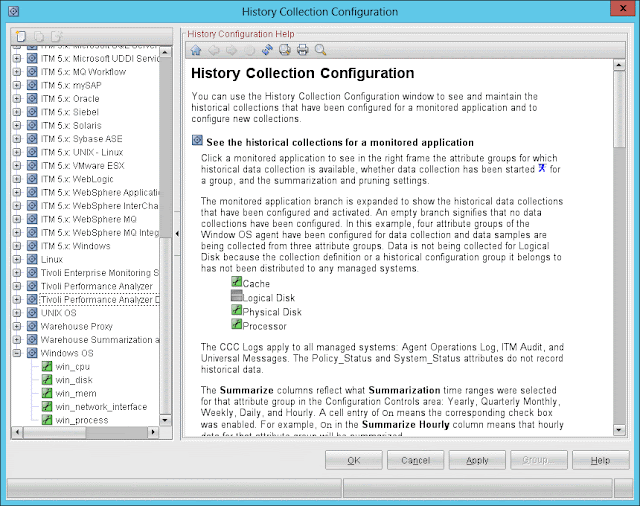Click the Warehouse Proxy application icon
Screen dimensions: 640x506
coord(32,326)
